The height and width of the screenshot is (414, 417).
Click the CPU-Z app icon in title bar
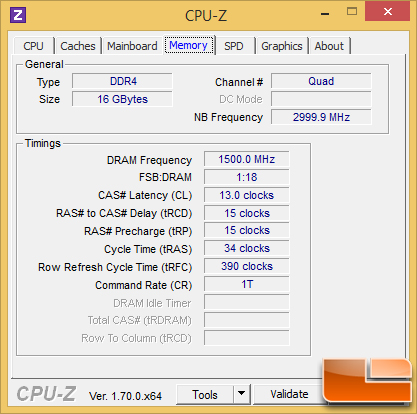pyautogui.click(x=18, y=15)
